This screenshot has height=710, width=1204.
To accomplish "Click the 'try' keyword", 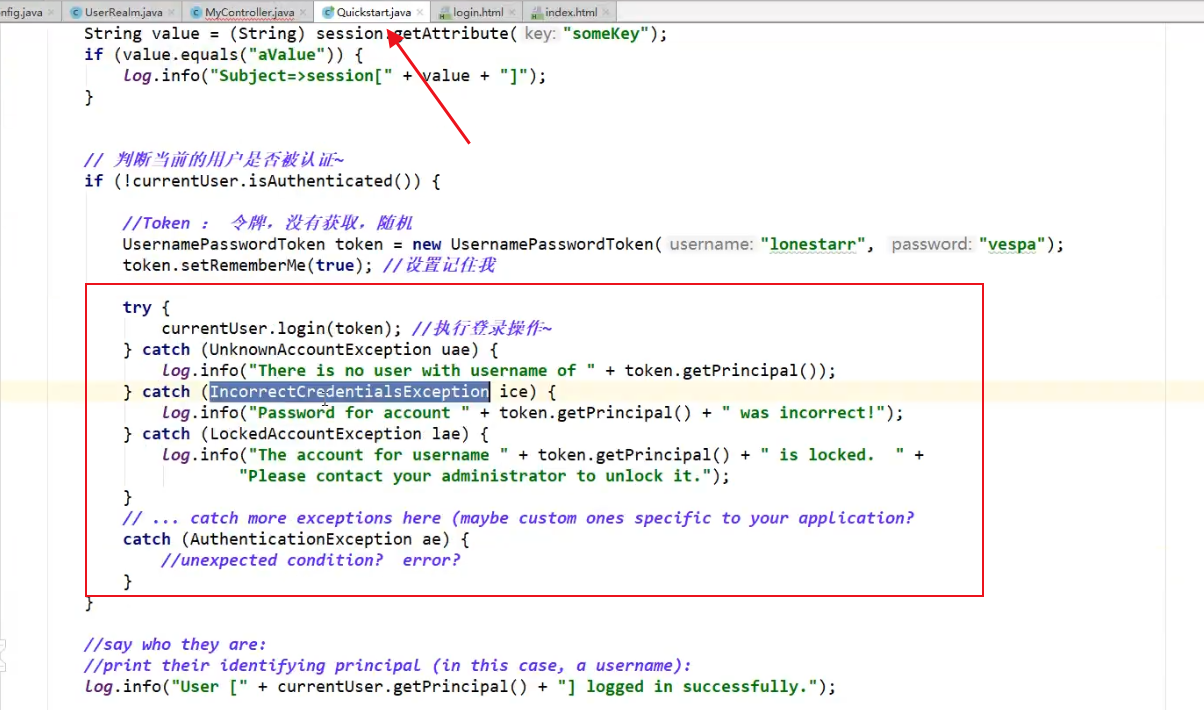I will [137, 307].
